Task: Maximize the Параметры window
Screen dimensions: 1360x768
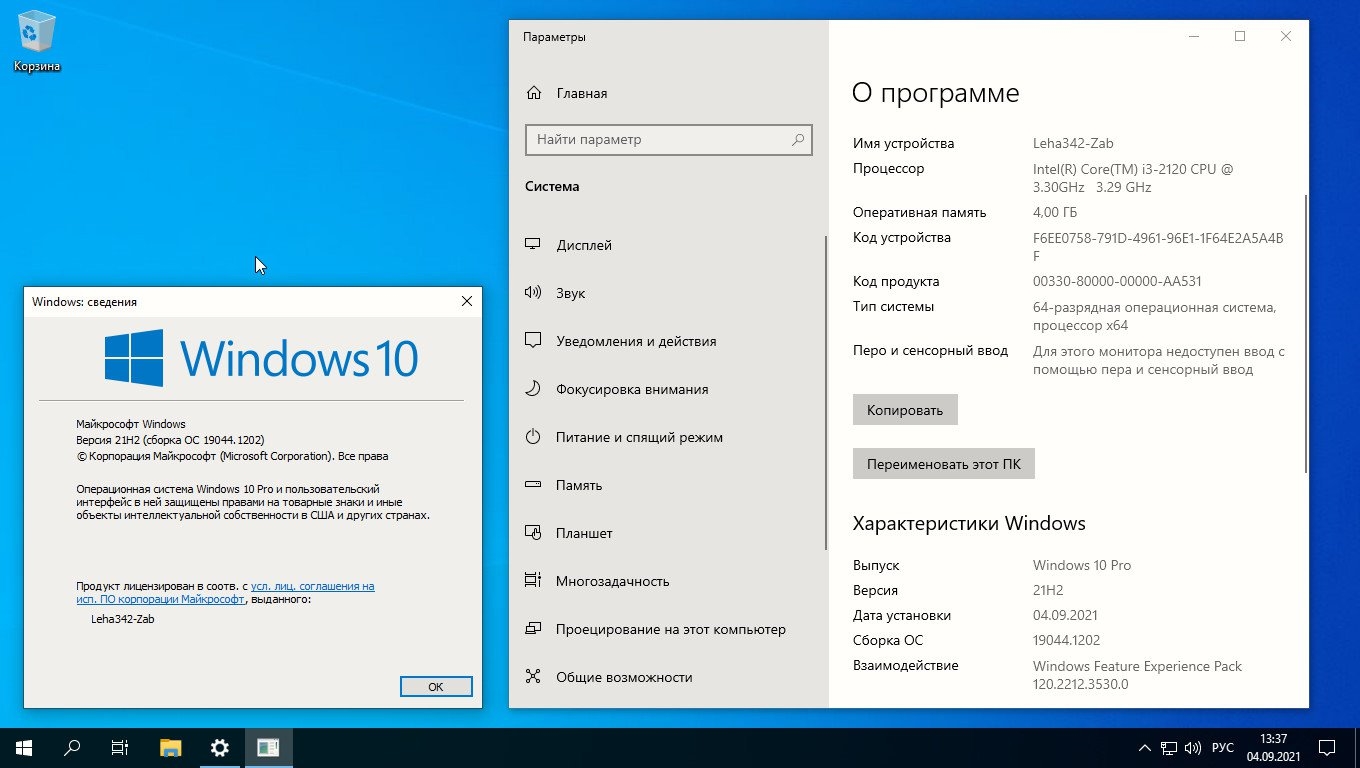Action: [1240, 37]
